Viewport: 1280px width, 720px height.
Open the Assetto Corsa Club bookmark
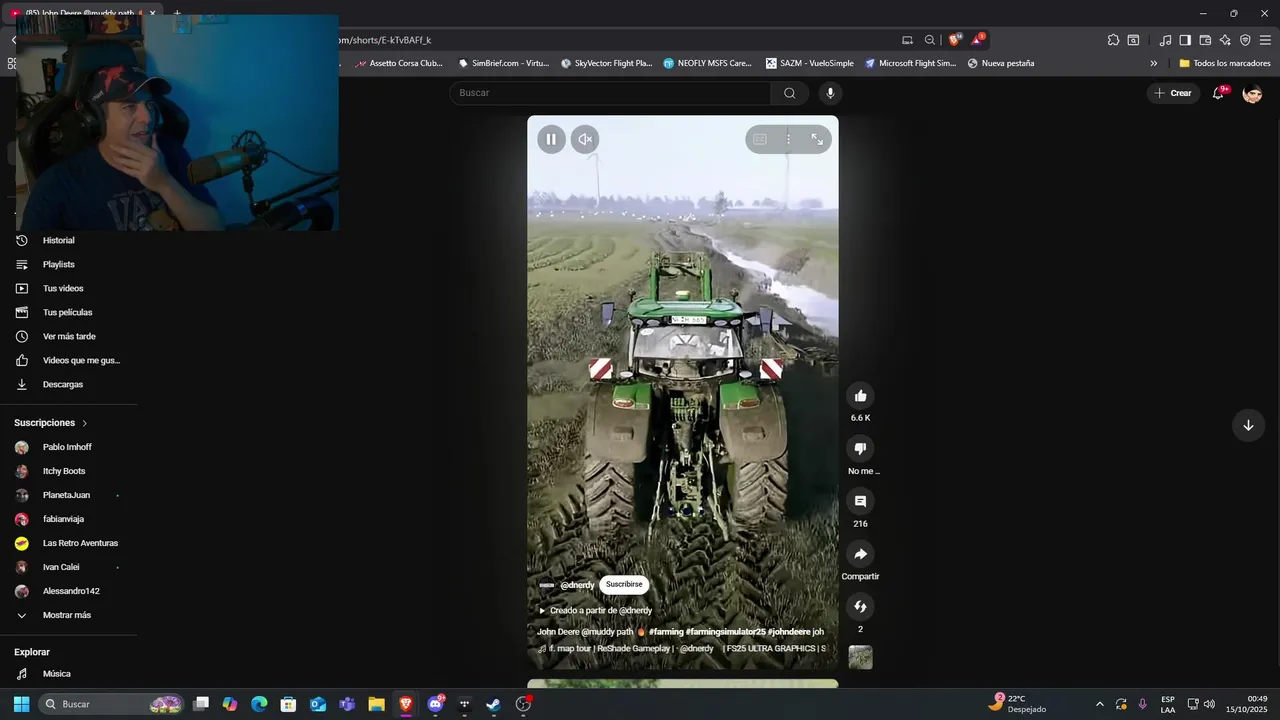398,63
